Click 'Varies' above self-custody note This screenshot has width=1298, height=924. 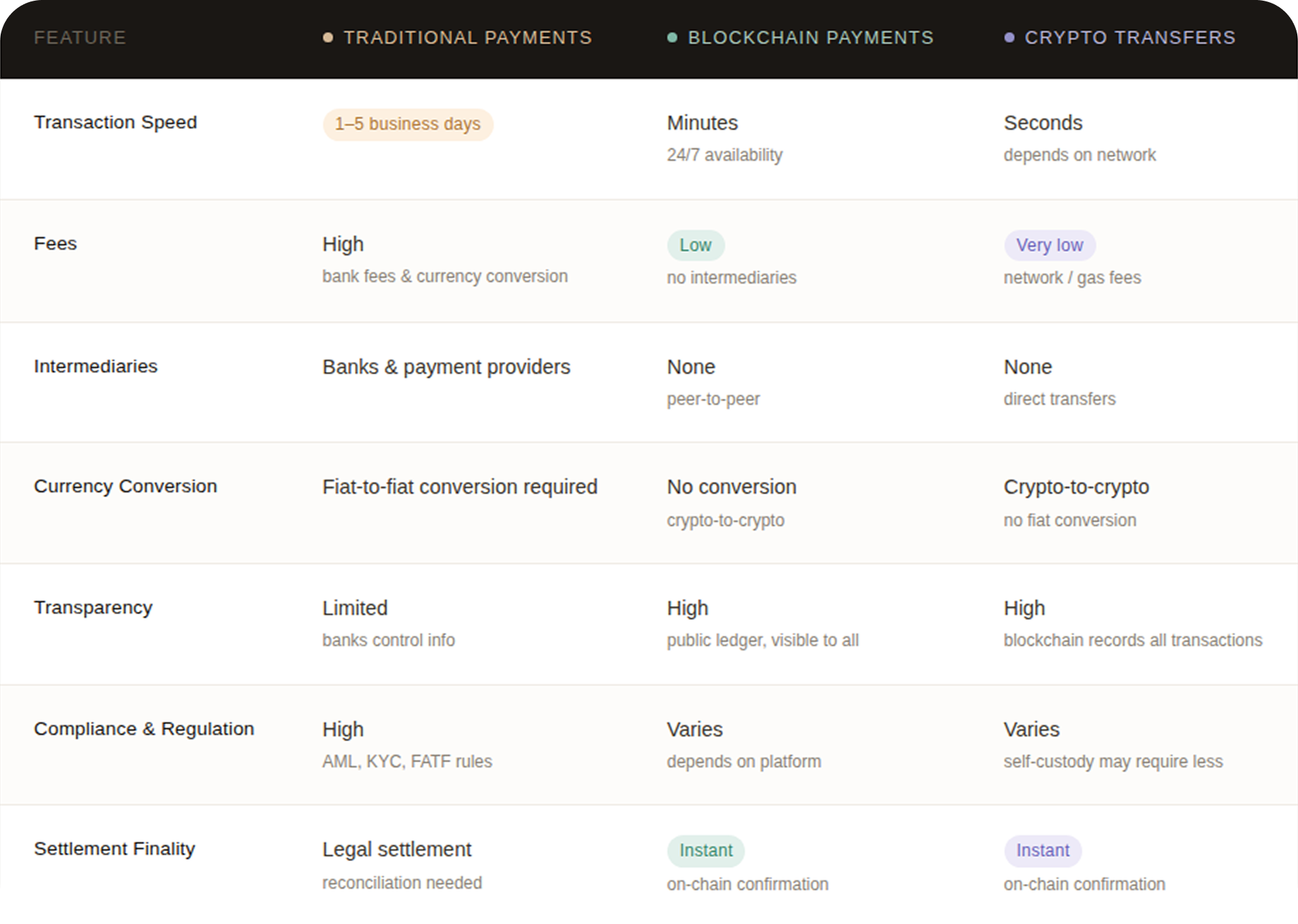[1031, 729]
